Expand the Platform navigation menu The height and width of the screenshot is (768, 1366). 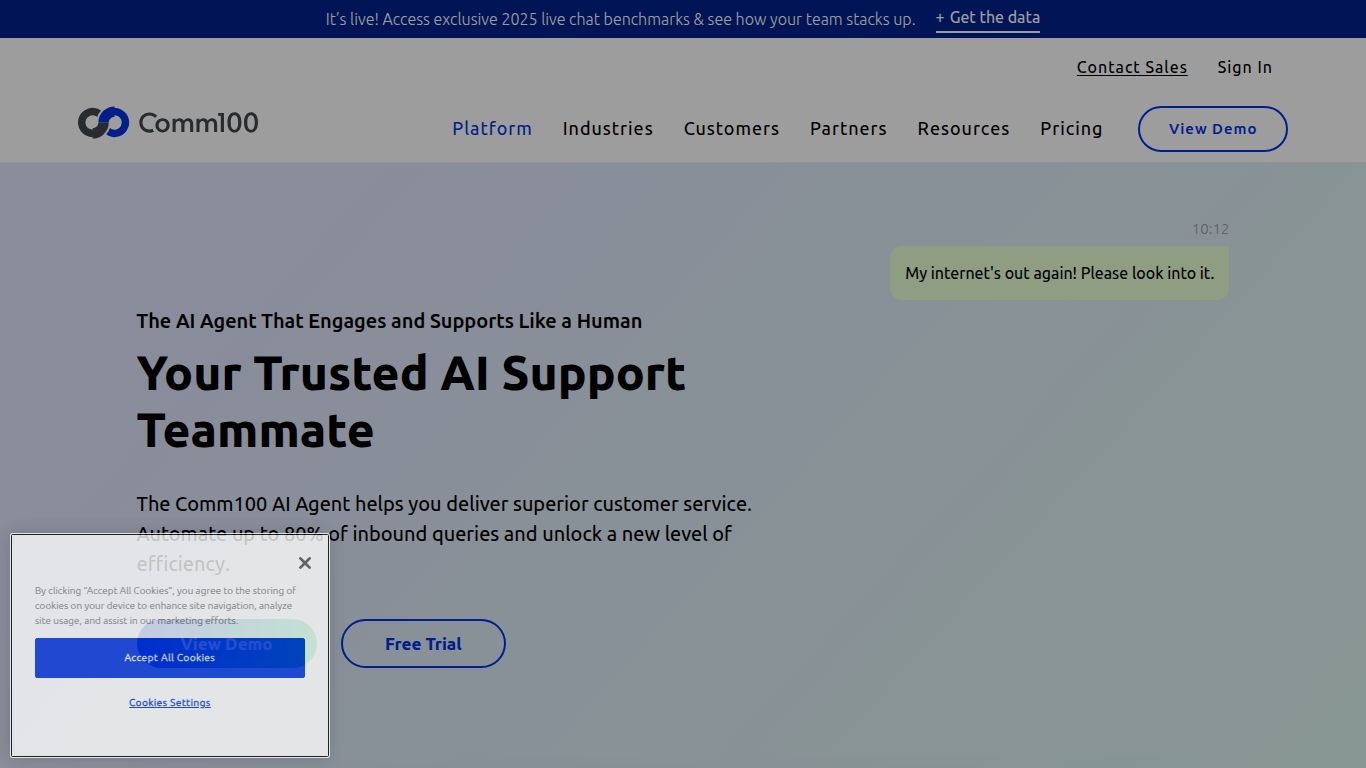pyautogui.click(x=492, y=129)
